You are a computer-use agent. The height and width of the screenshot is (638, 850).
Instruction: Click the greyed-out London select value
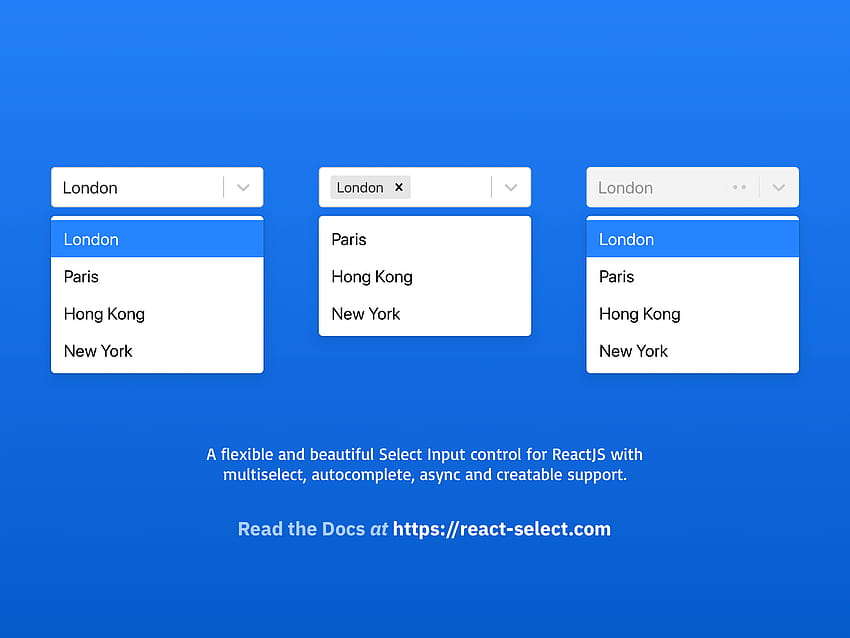coord(625,188)
